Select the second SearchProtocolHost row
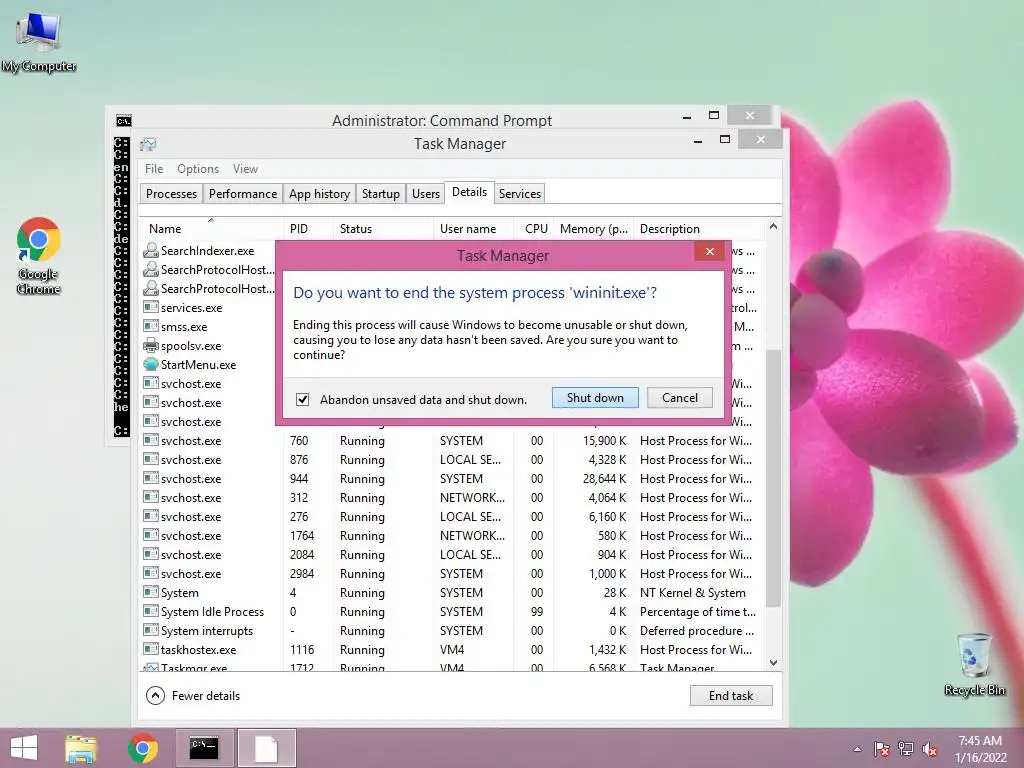Viewport: 1024px width, 768px height. click(x=208, y=289)
